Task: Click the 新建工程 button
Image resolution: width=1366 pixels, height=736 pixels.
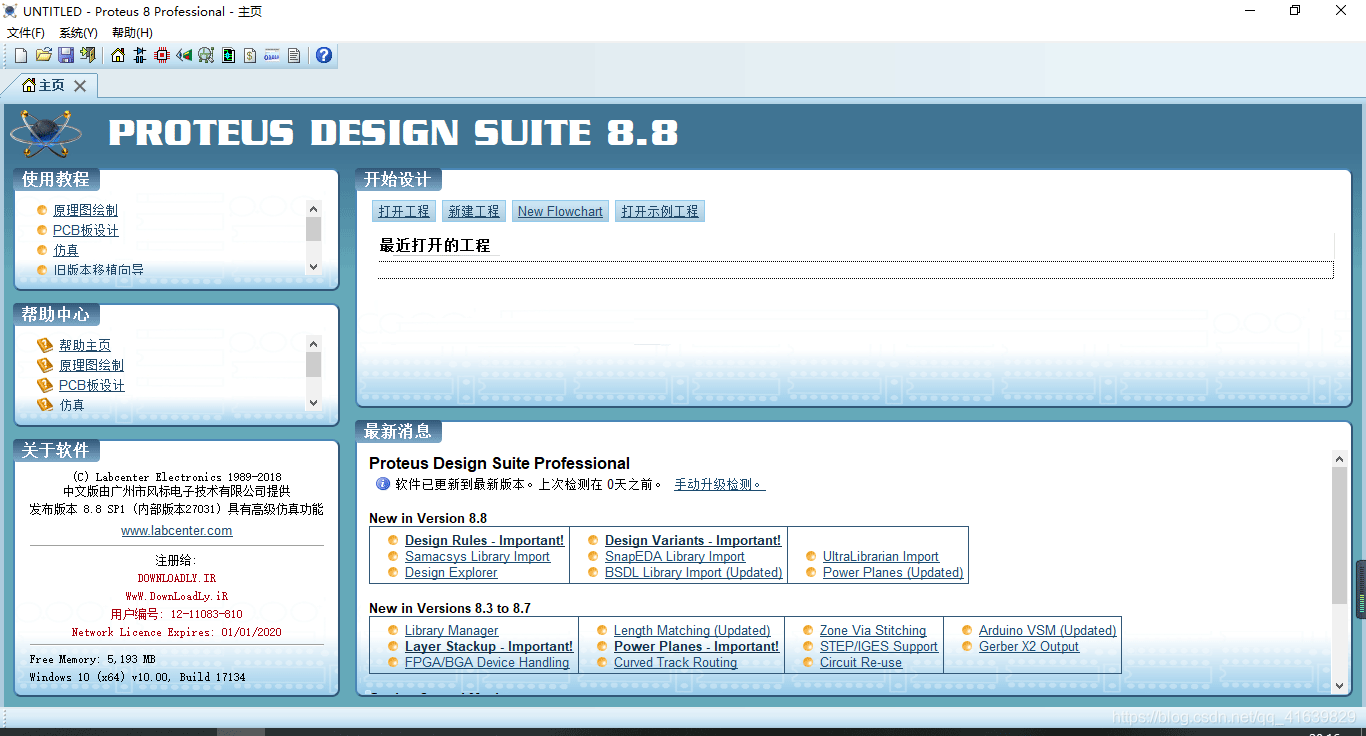Action: coord(474,211)
